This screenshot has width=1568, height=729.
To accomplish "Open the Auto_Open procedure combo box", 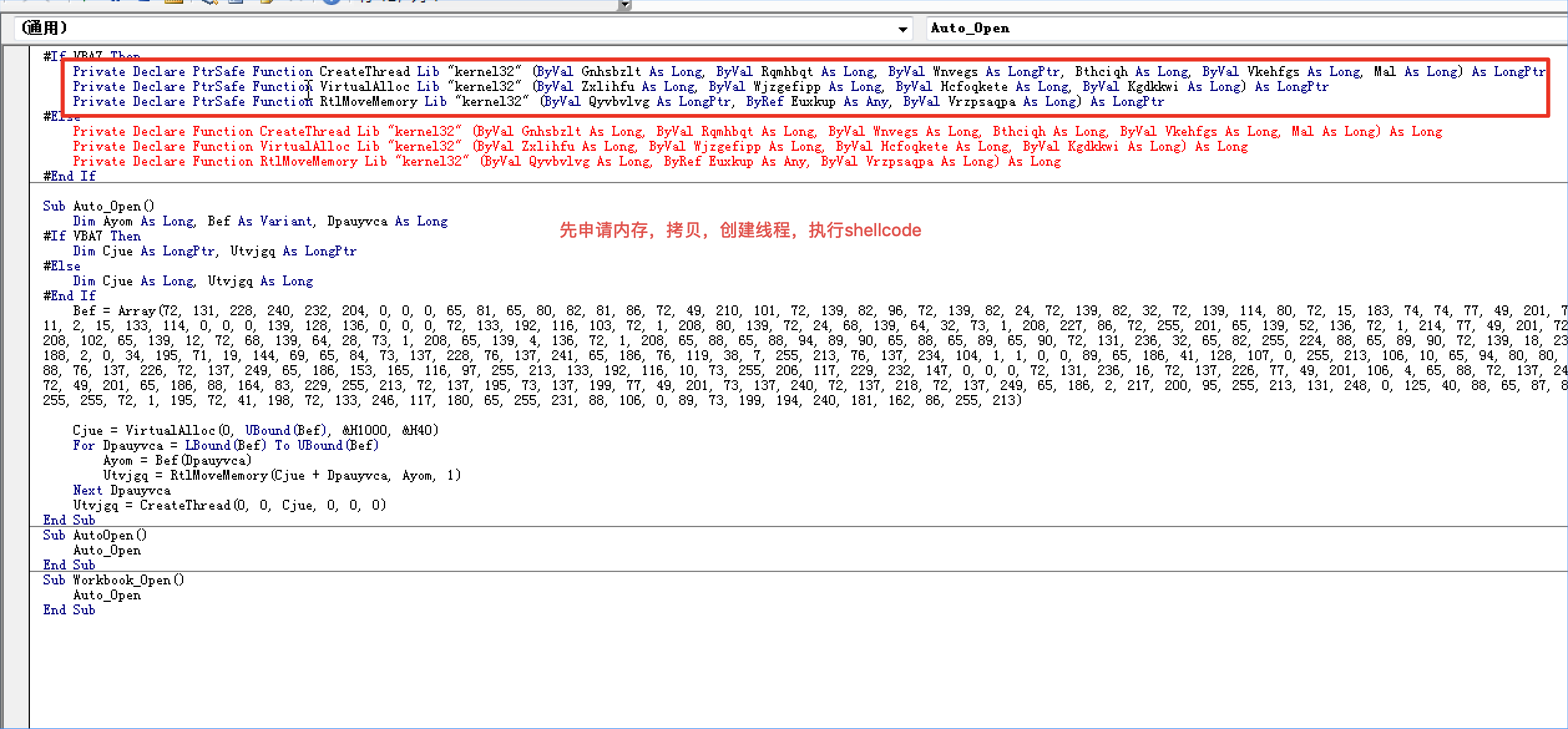I will (x=1247, y=29).
